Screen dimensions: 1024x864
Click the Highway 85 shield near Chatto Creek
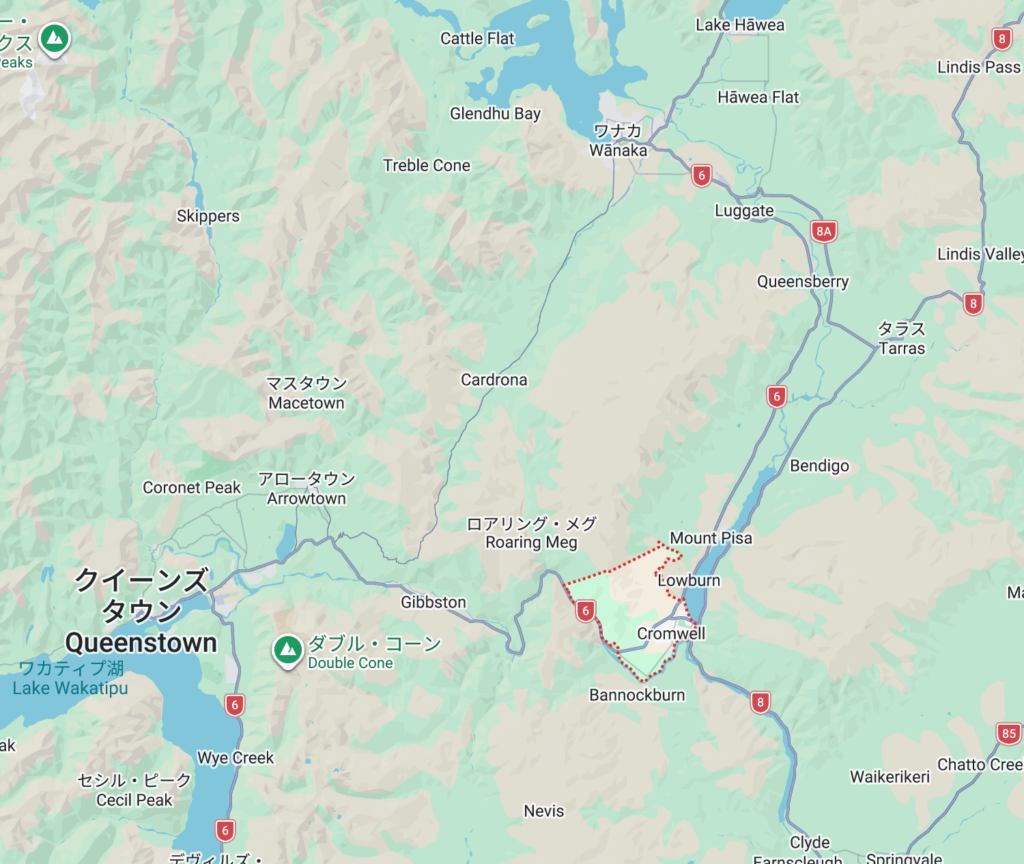[1009, 733]
